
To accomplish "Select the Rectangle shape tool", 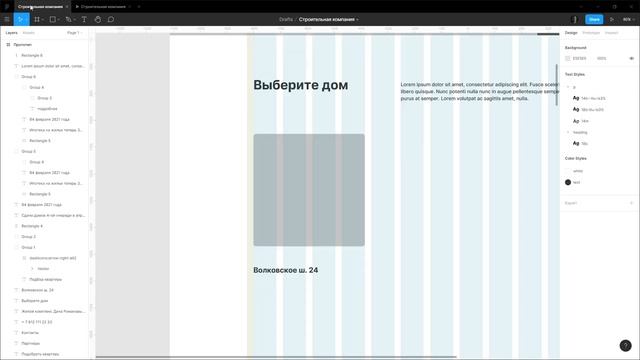I will (53, 19).
